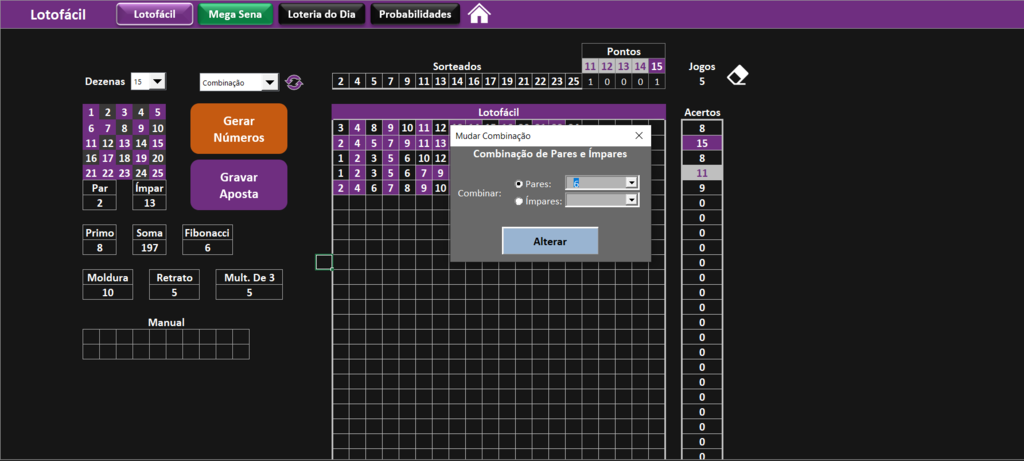
Task: Select the Pares radio option
Action: tap(520, 184)
